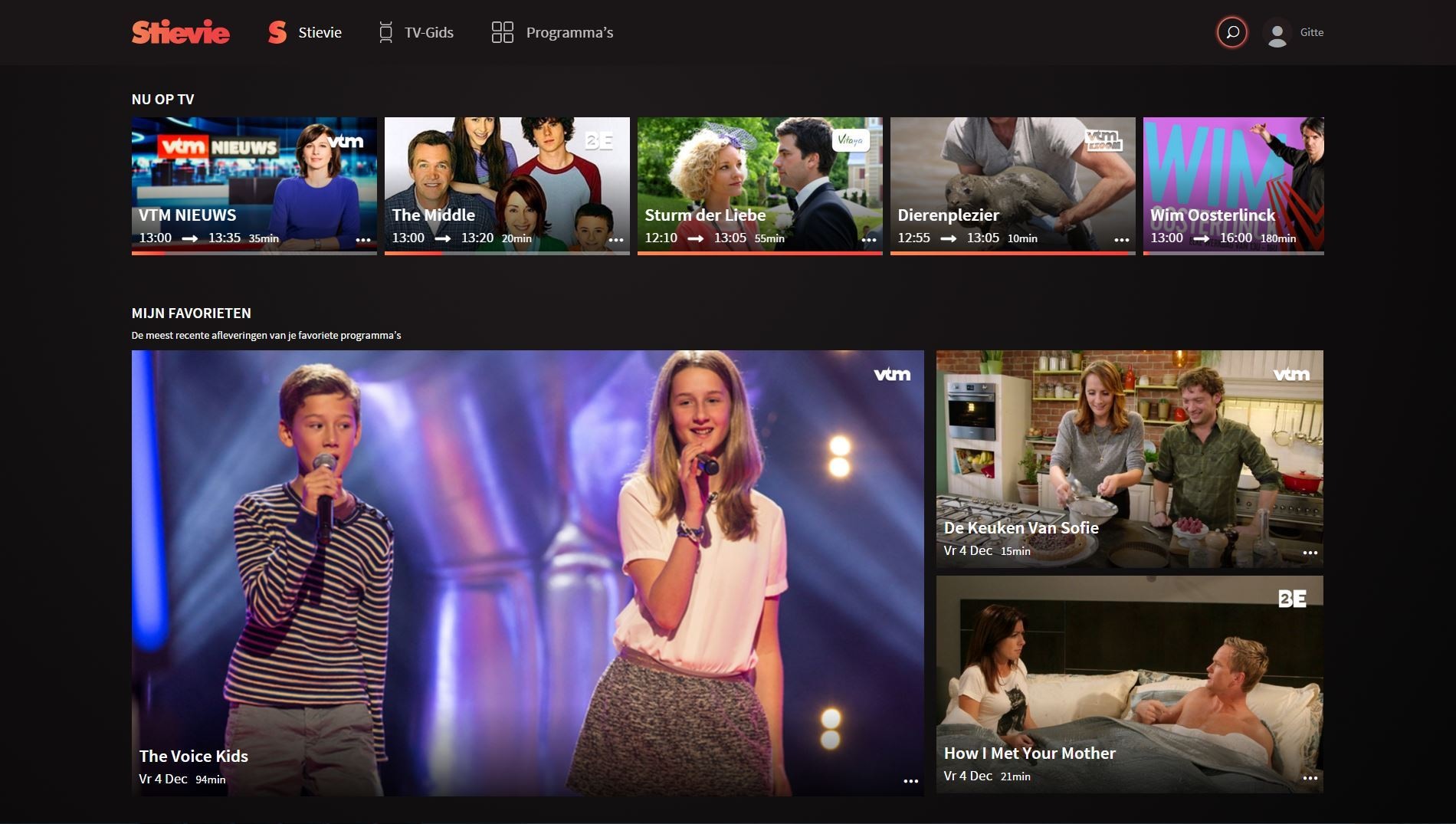Click the vtm logo on VTM NIEUWS card
Screen dimensions: 1456x824
(x=346, y=141)
